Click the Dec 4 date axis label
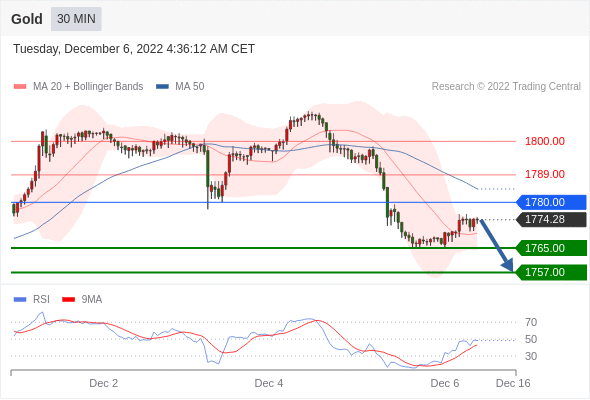Screen dimensions: 590x400 click(x=269, y=383)
